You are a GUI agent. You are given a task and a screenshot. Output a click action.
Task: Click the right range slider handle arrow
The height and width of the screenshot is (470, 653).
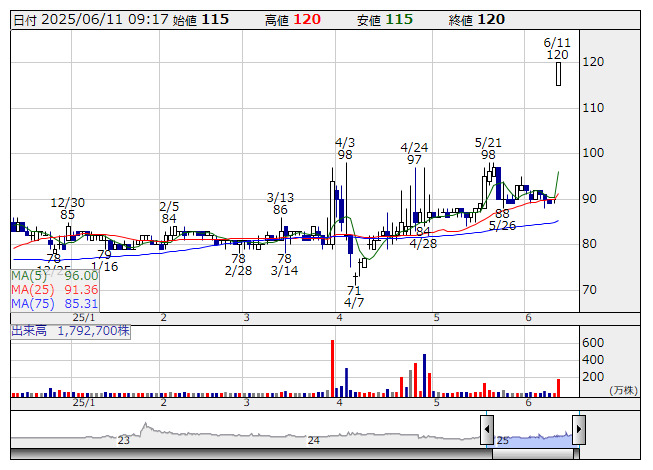coord(579,429)
